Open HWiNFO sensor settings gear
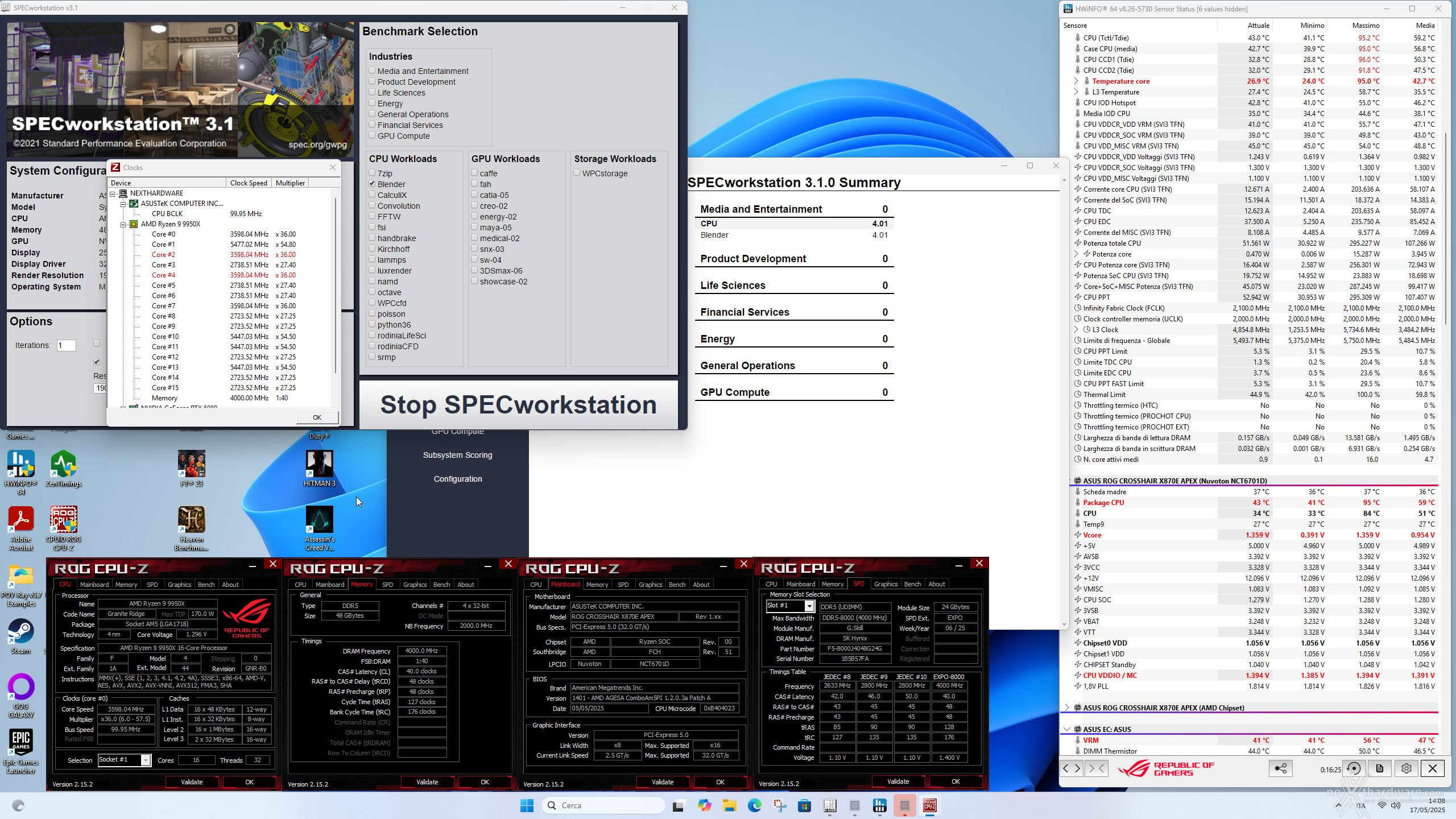1456x819 pixels. point(1406,768)
